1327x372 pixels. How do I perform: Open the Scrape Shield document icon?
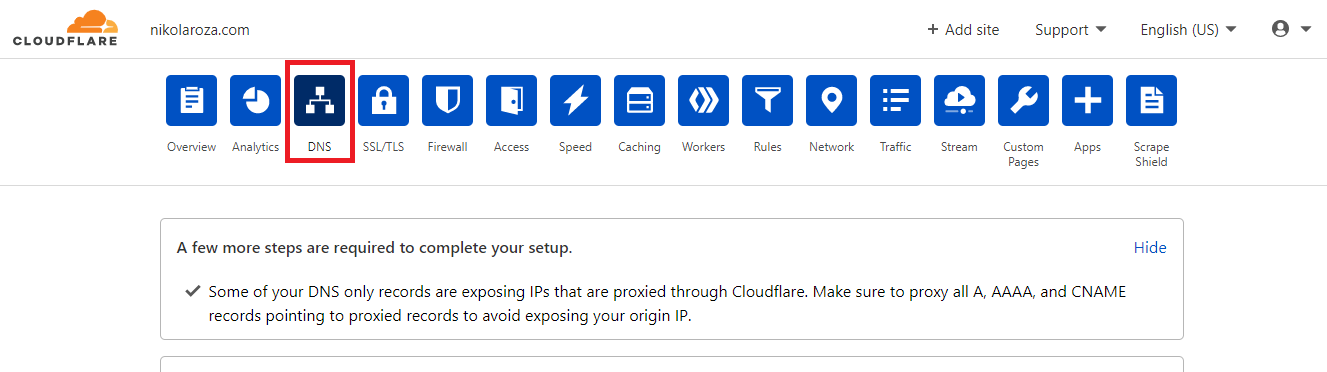(x=1151, y=100)
